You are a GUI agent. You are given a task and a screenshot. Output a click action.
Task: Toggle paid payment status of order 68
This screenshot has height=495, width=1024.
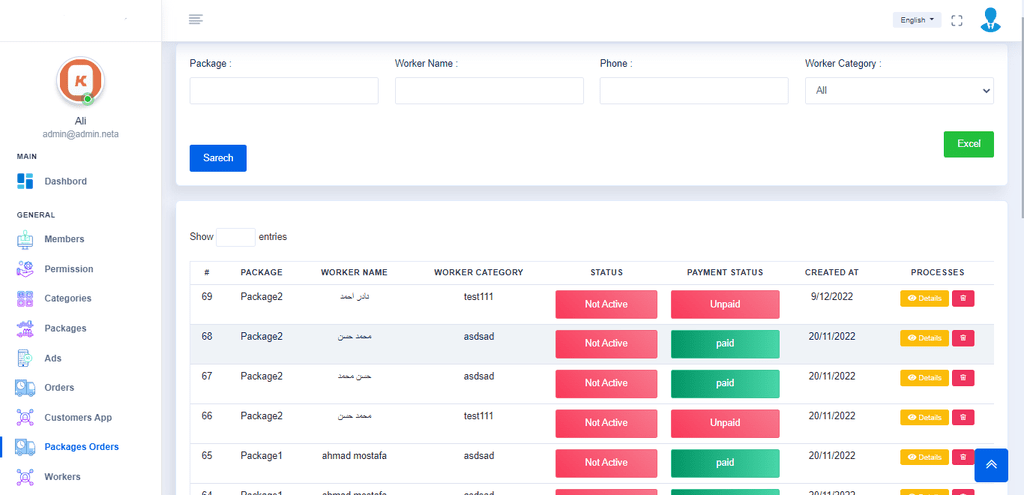(725, 343)
